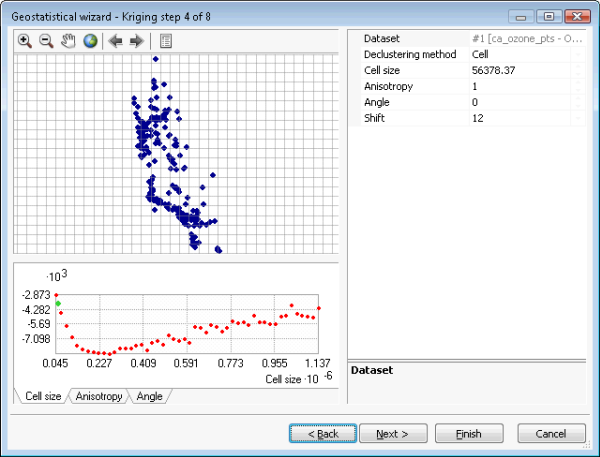This screenshot has height=457, width=600.
Task: Click the Full Extent globe icon
Action: tap(90, 41)
